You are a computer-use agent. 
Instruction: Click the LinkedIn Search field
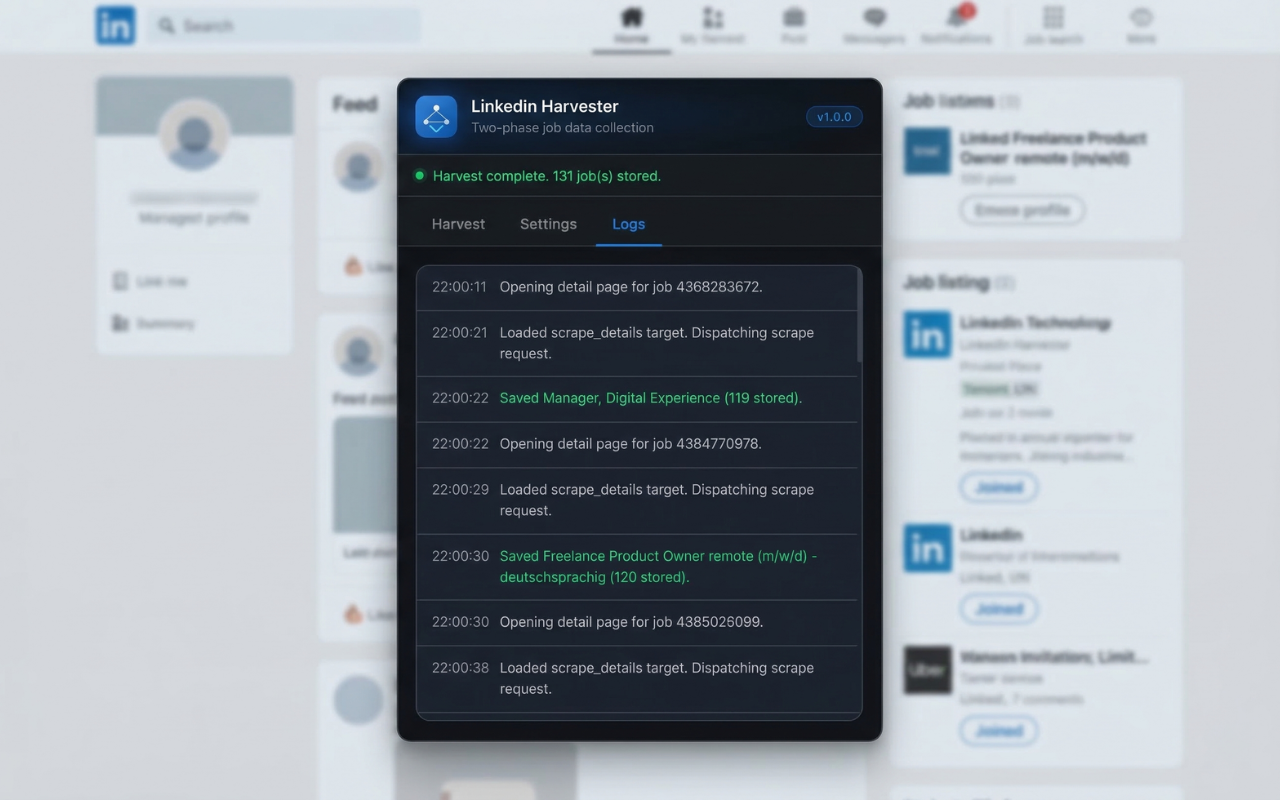[285, 26]
